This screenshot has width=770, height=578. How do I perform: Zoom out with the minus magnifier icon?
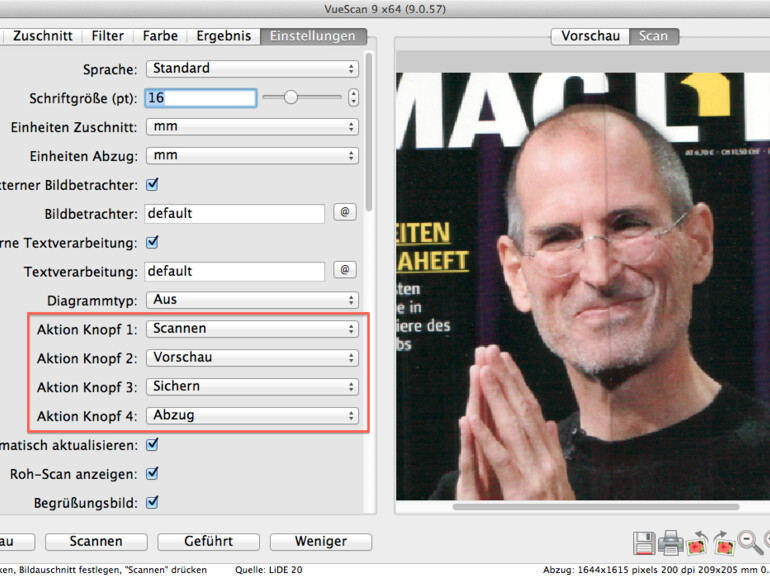[x=750, y=543]
